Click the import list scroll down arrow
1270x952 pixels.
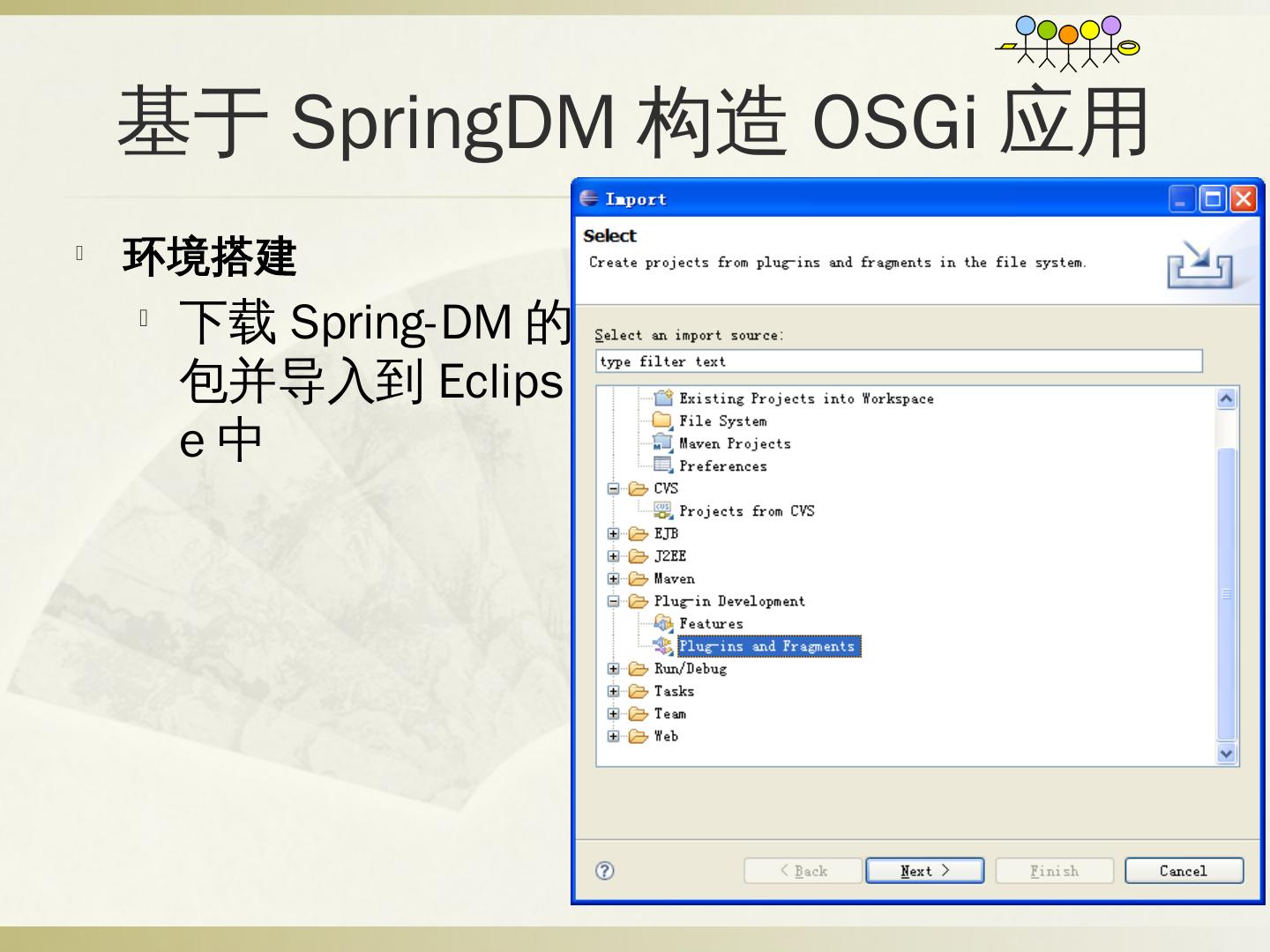click(1227, 754)
